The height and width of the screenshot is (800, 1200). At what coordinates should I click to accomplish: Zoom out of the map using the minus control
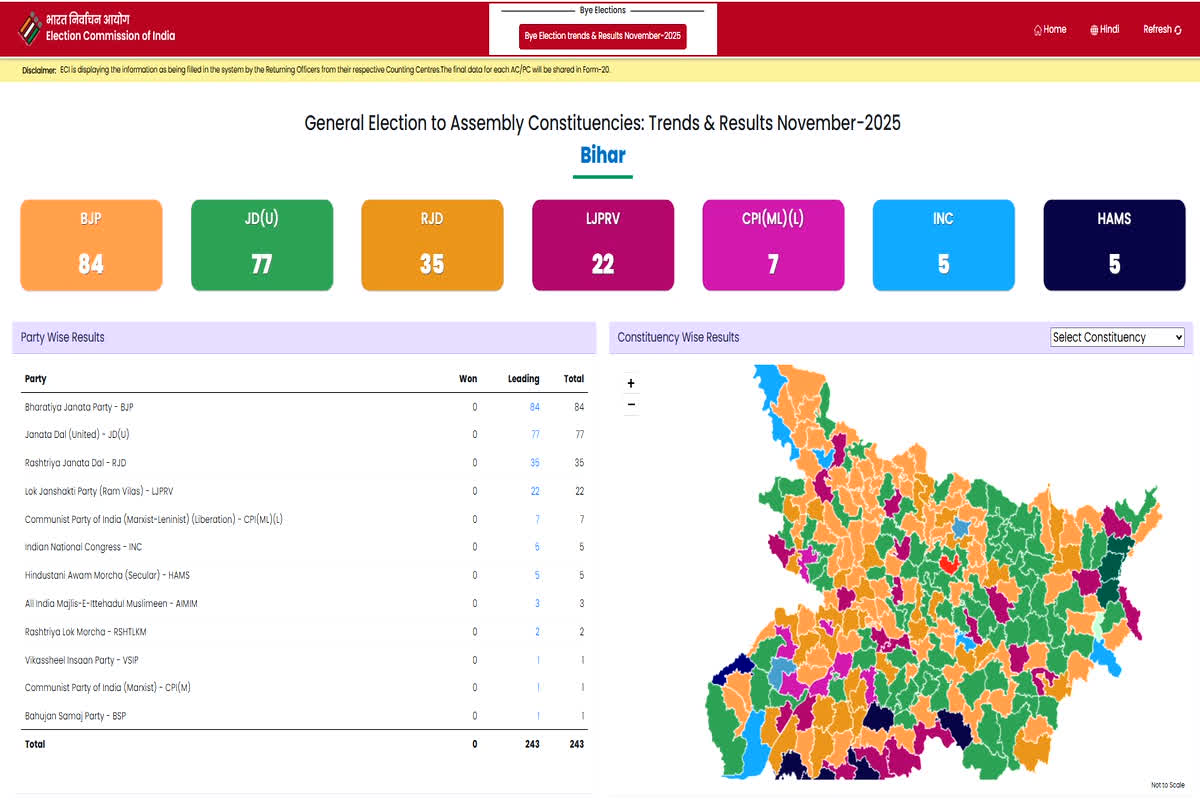[631, 404]
